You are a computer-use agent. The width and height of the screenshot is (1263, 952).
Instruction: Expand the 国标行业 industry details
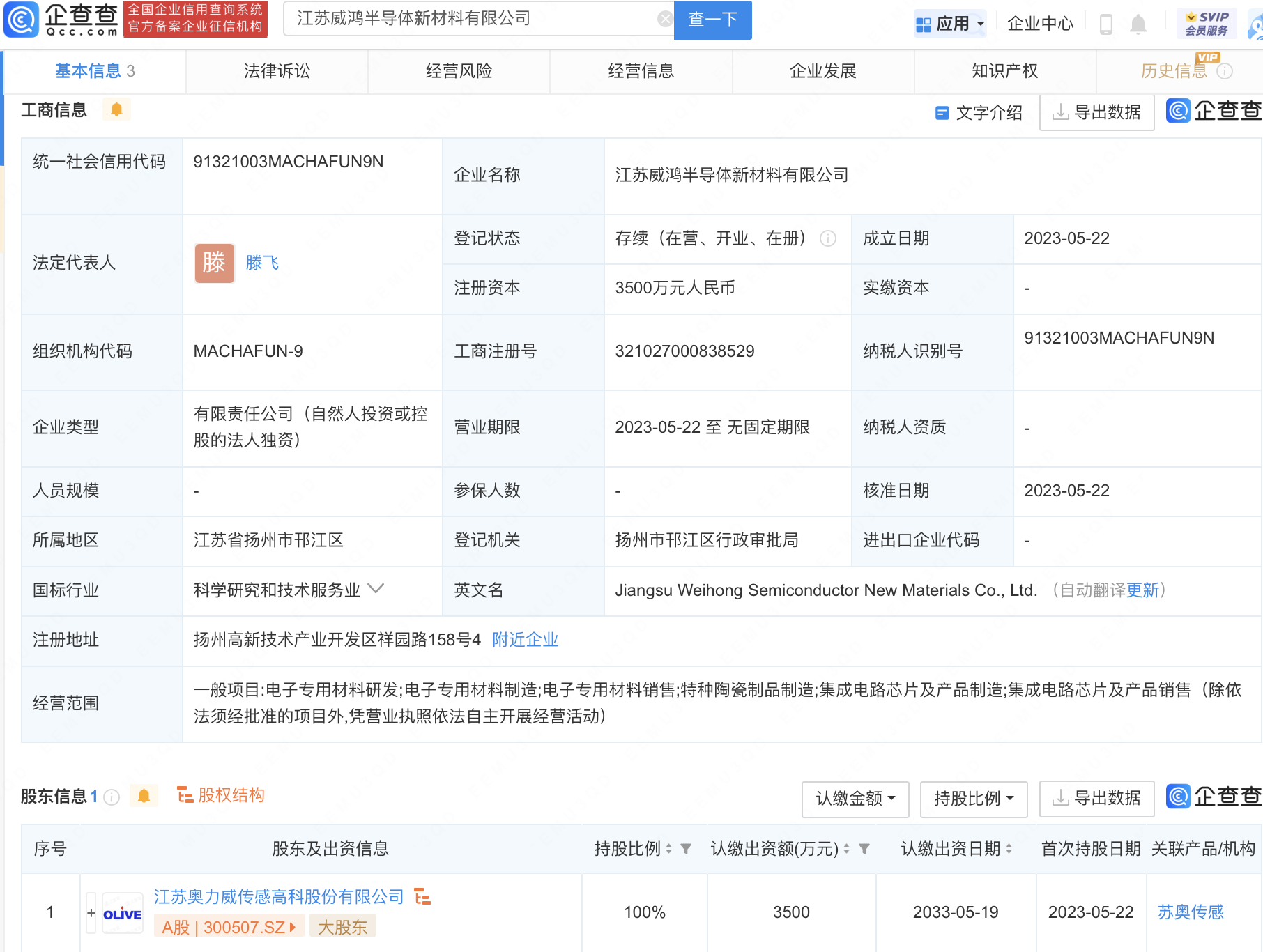(376, 590)
